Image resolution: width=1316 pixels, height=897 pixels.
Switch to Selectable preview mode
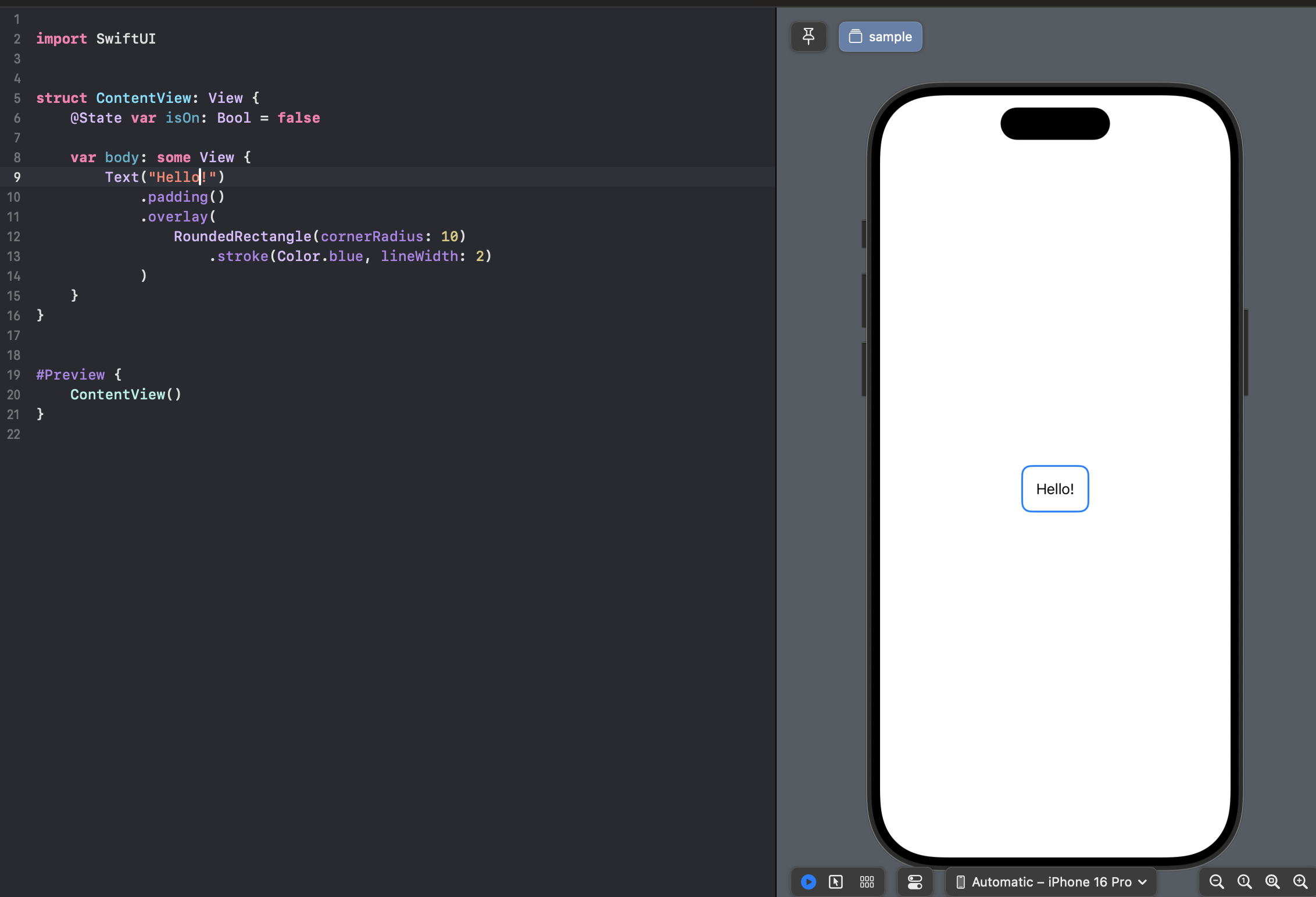click(x=835, y=882)
